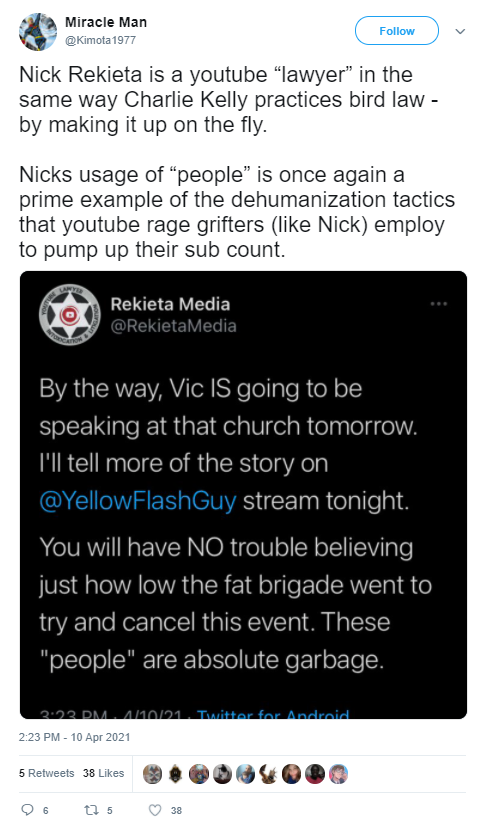This screenshot has height=835, width=486.
Task: Click the last liker avatar in the row
Action: (x=338, y=774)
